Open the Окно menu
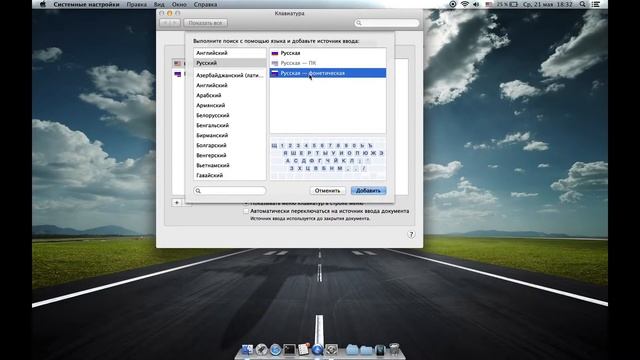Image resolution: width=640 pixels, height=360 pixels. click(x=179, y=4)
